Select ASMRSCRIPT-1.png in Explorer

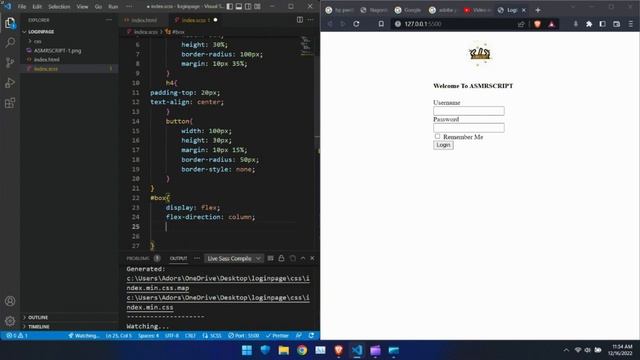tap(58, 51)
